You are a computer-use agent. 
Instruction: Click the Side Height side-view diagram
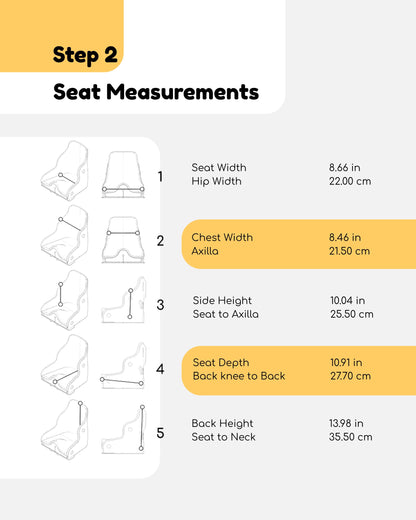coord(124,300)
